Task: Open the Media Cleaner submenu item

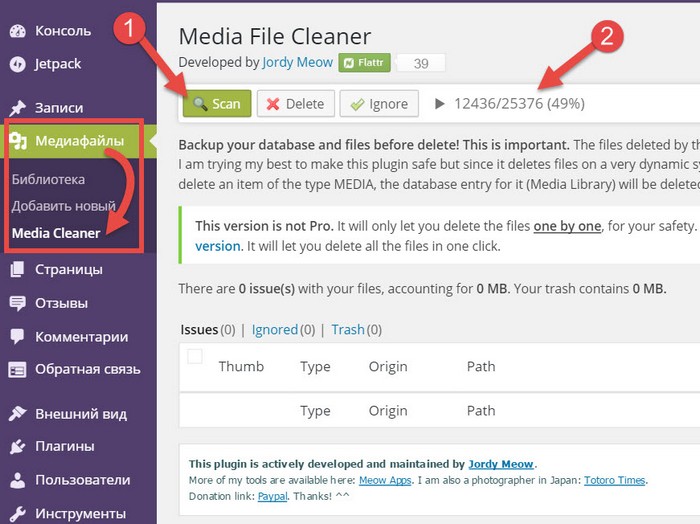Action: [56, 233]
